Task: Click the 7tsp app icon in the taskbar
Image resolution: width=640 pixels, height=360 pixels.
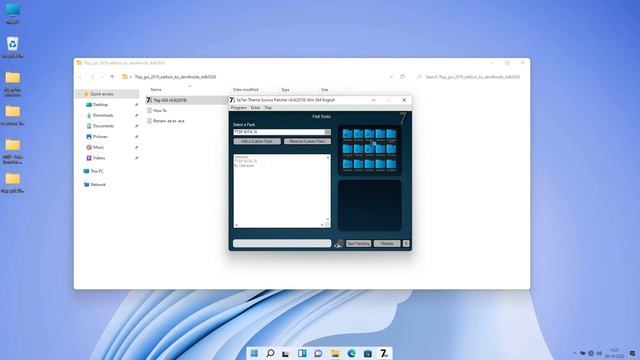Action: (384, 353)
